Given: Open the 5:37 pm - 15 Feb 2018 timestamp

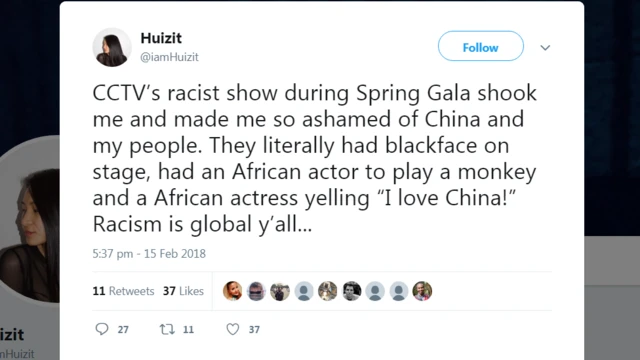Looking at the screenshot, I should coord(149,253).
